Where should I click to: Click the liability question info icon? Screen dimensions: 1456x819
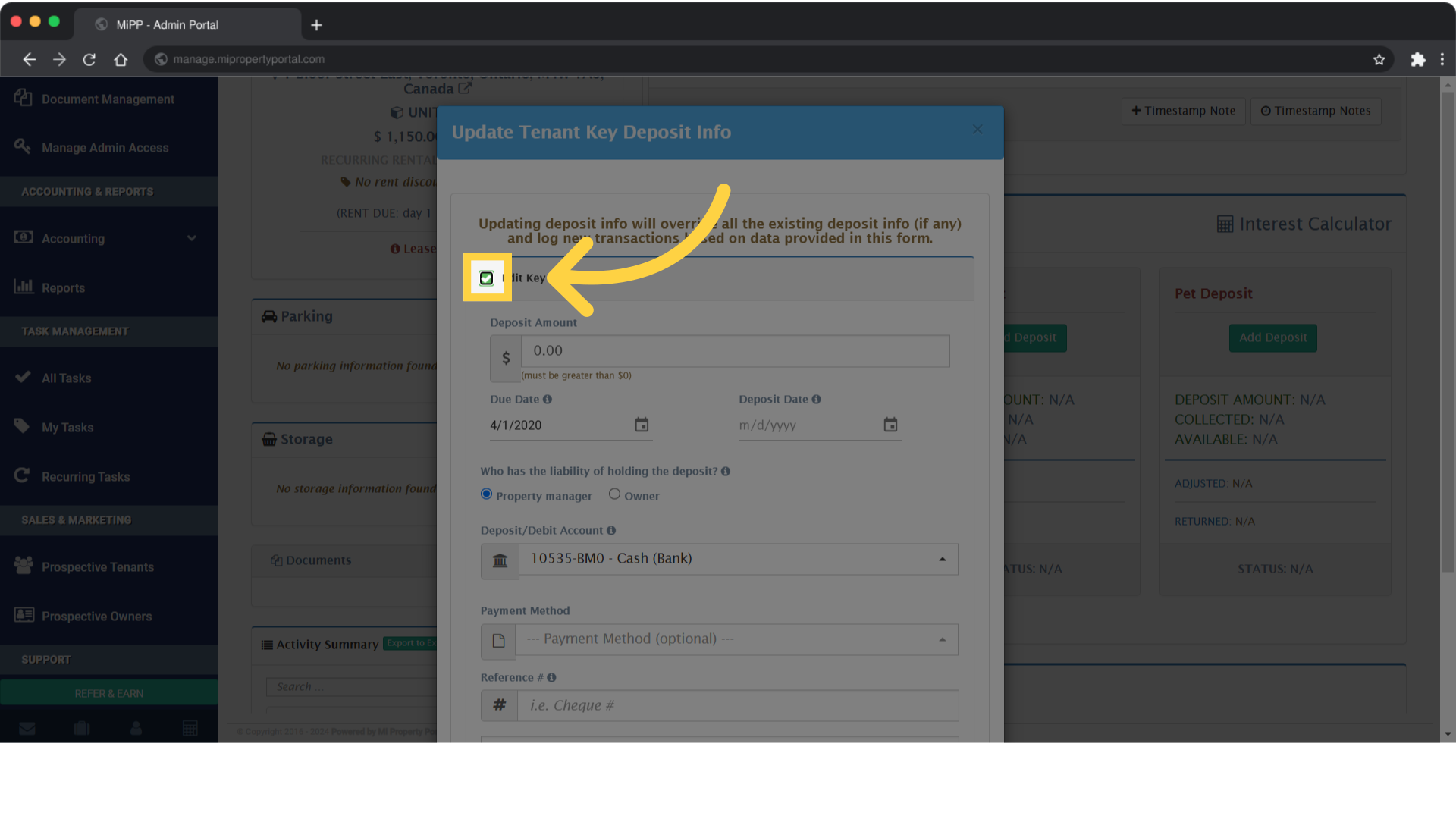pos(726,471)
